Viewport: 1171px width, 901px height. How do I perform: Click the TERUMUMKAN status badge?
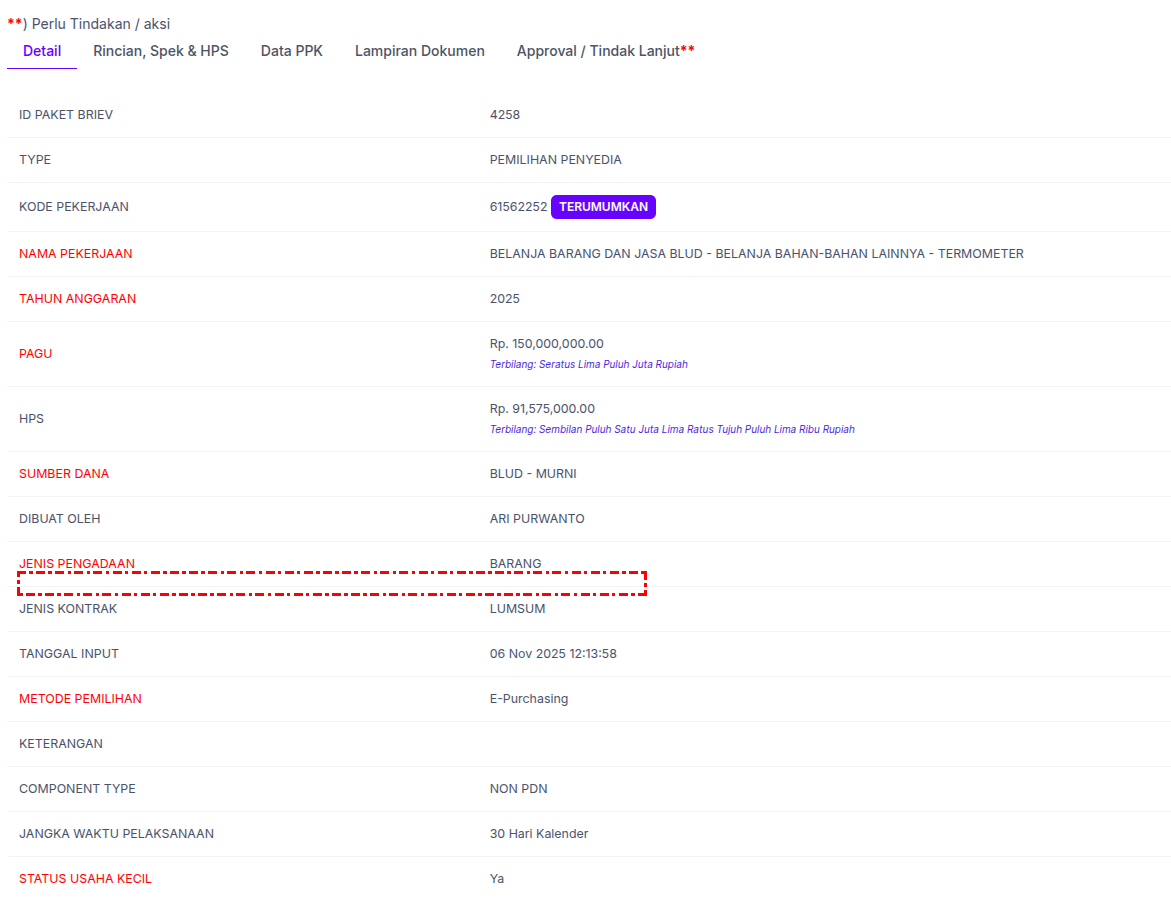pyautogui.click(x=603, y=207)
